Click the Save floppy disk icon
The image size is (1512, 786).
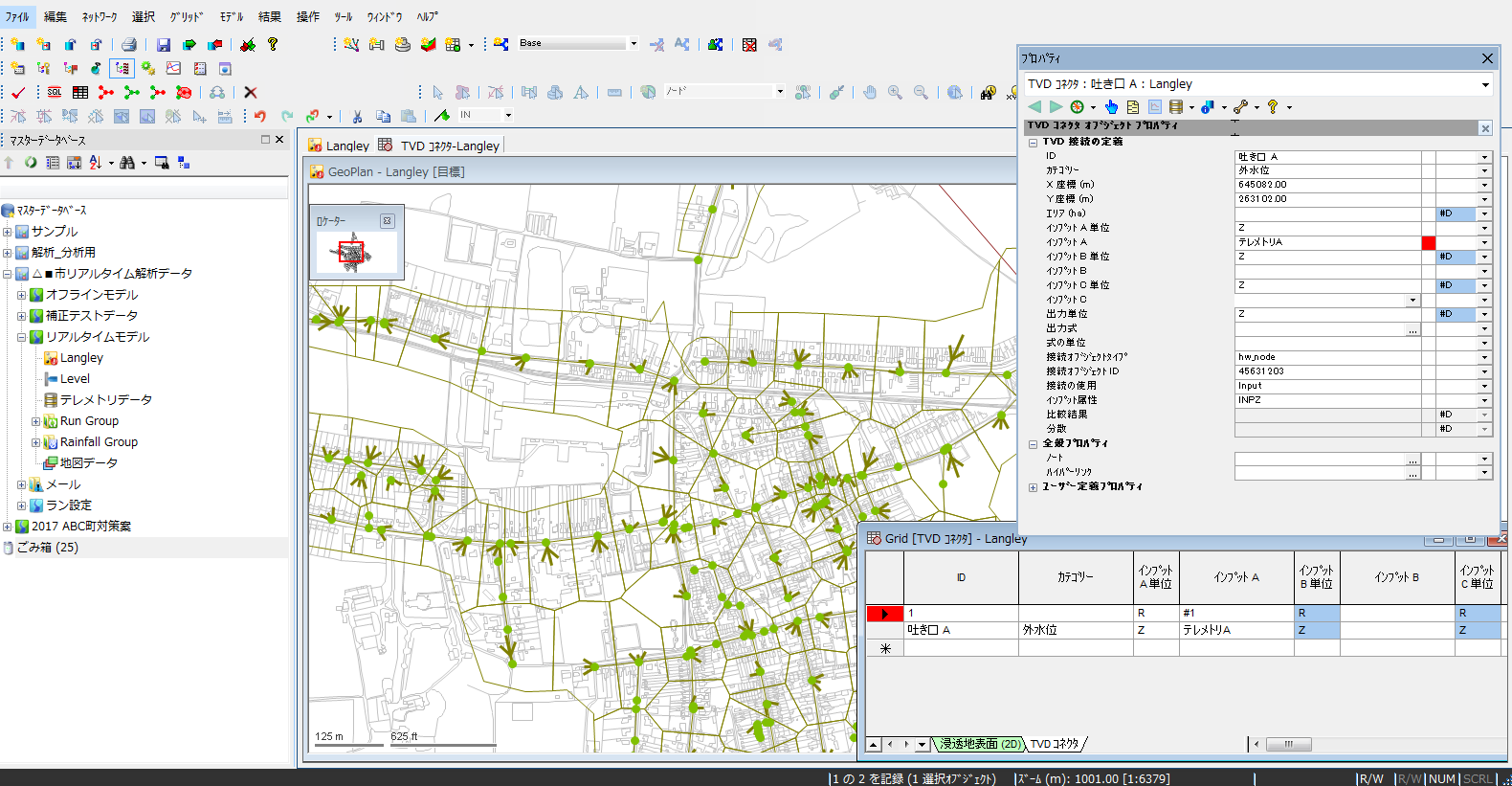(x=164, y=44)
